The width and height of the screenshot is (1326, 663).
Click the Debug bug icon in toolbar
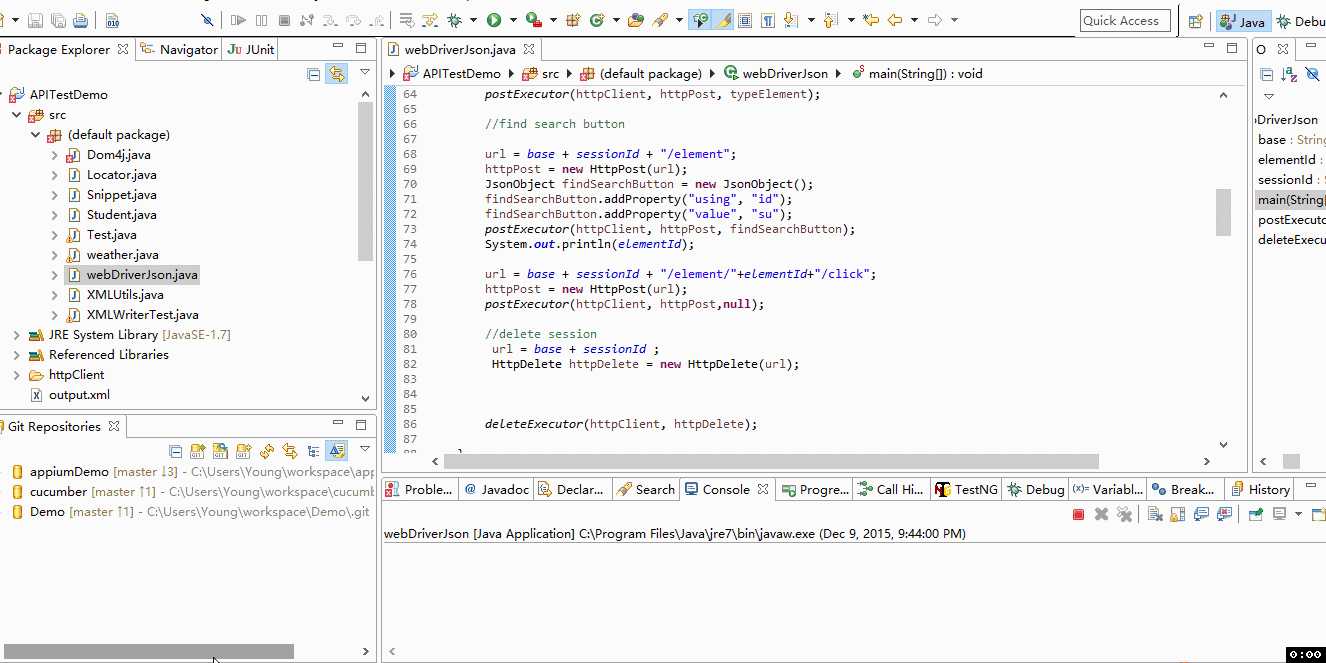point(455,20)
